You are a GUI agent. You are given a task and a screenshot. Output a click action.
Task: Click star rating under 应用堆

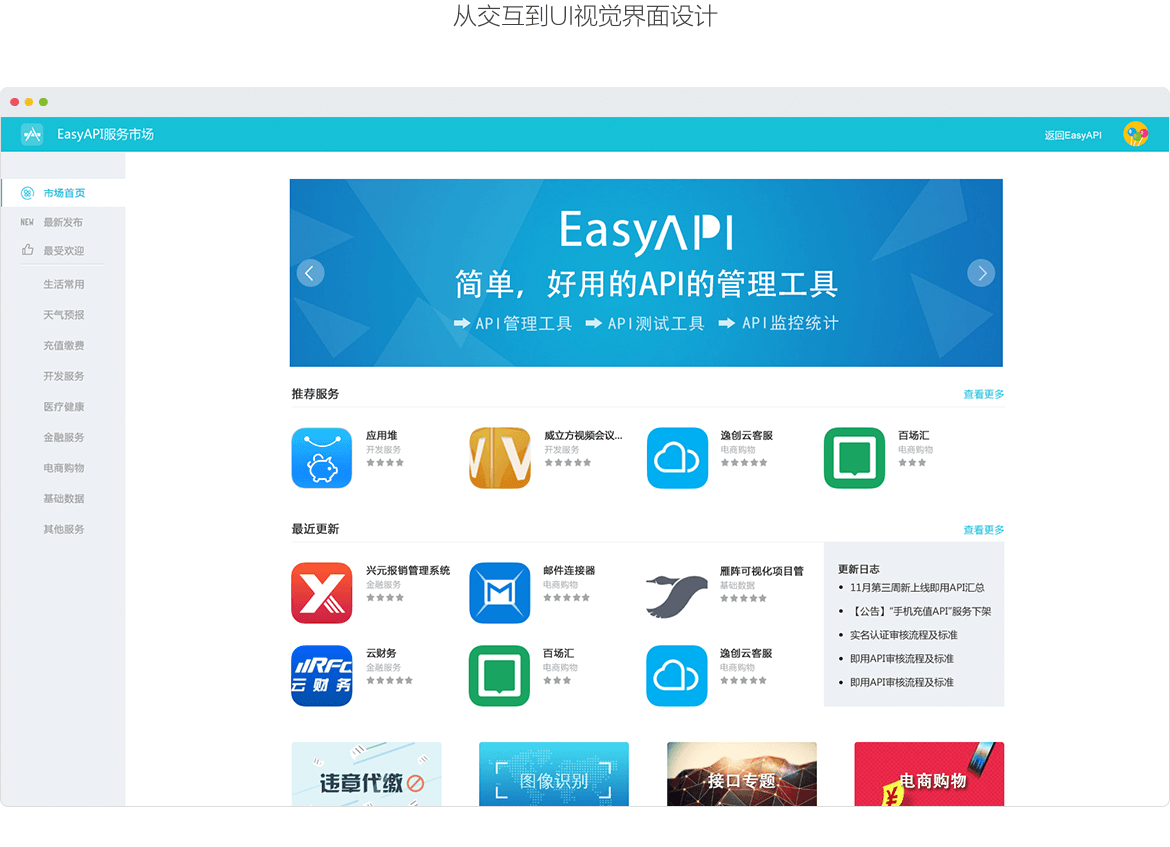point(385,463)
